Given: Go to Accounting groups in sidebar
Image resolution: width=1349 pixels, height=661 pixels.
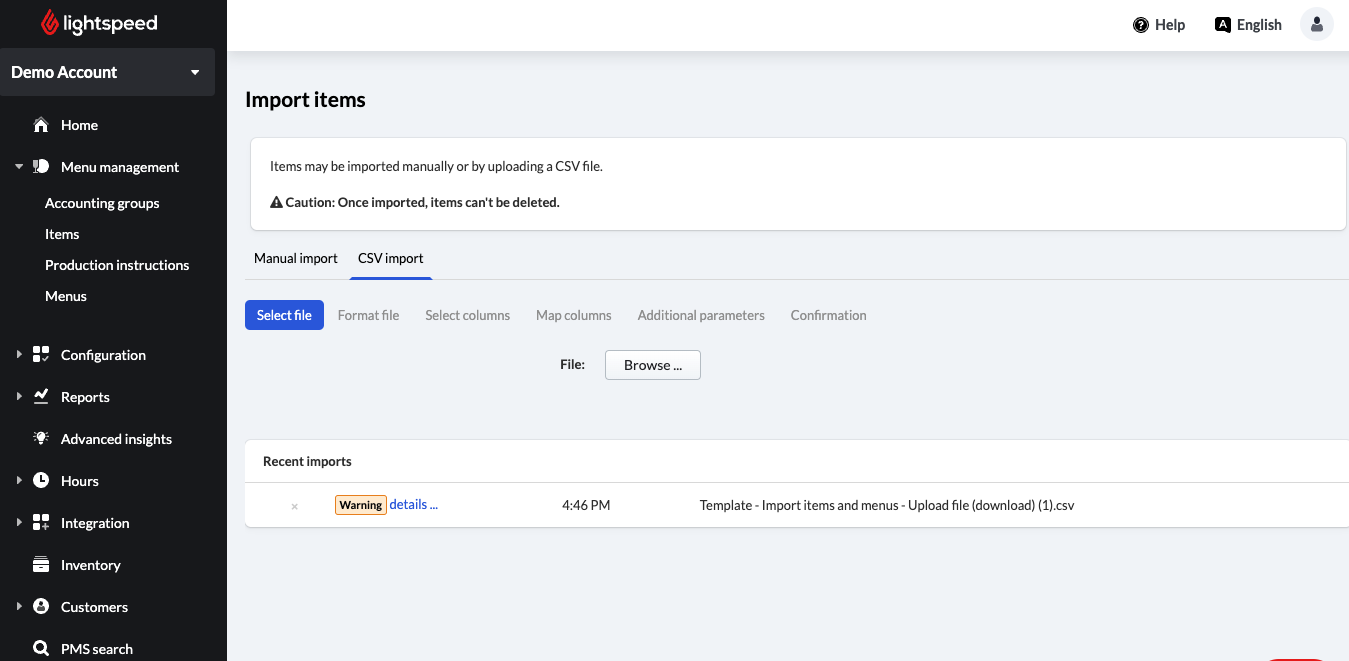Looking at the screenshot, I should (x=102, y=203).
